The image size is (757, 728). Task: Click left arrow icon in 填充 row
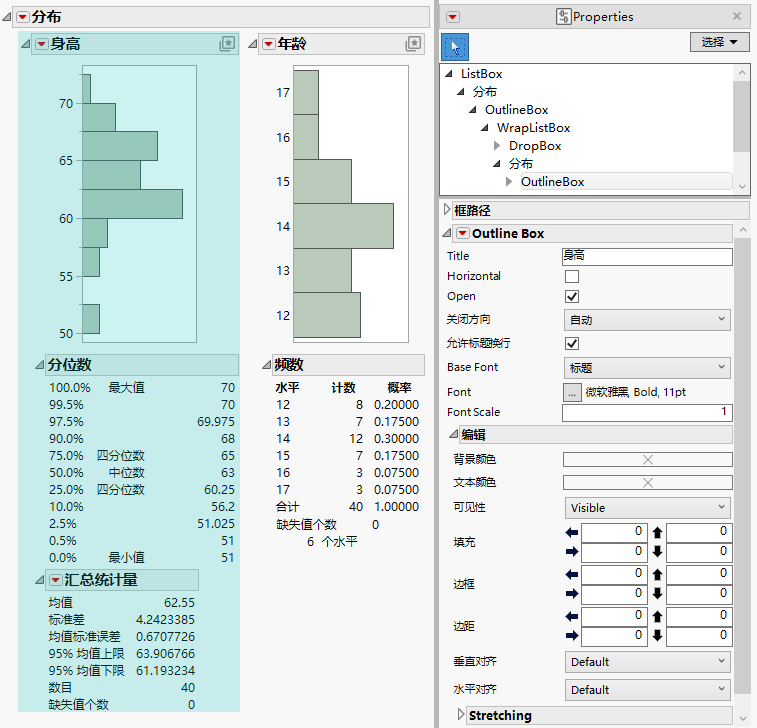pyautogui.click(x=572, y=532)
